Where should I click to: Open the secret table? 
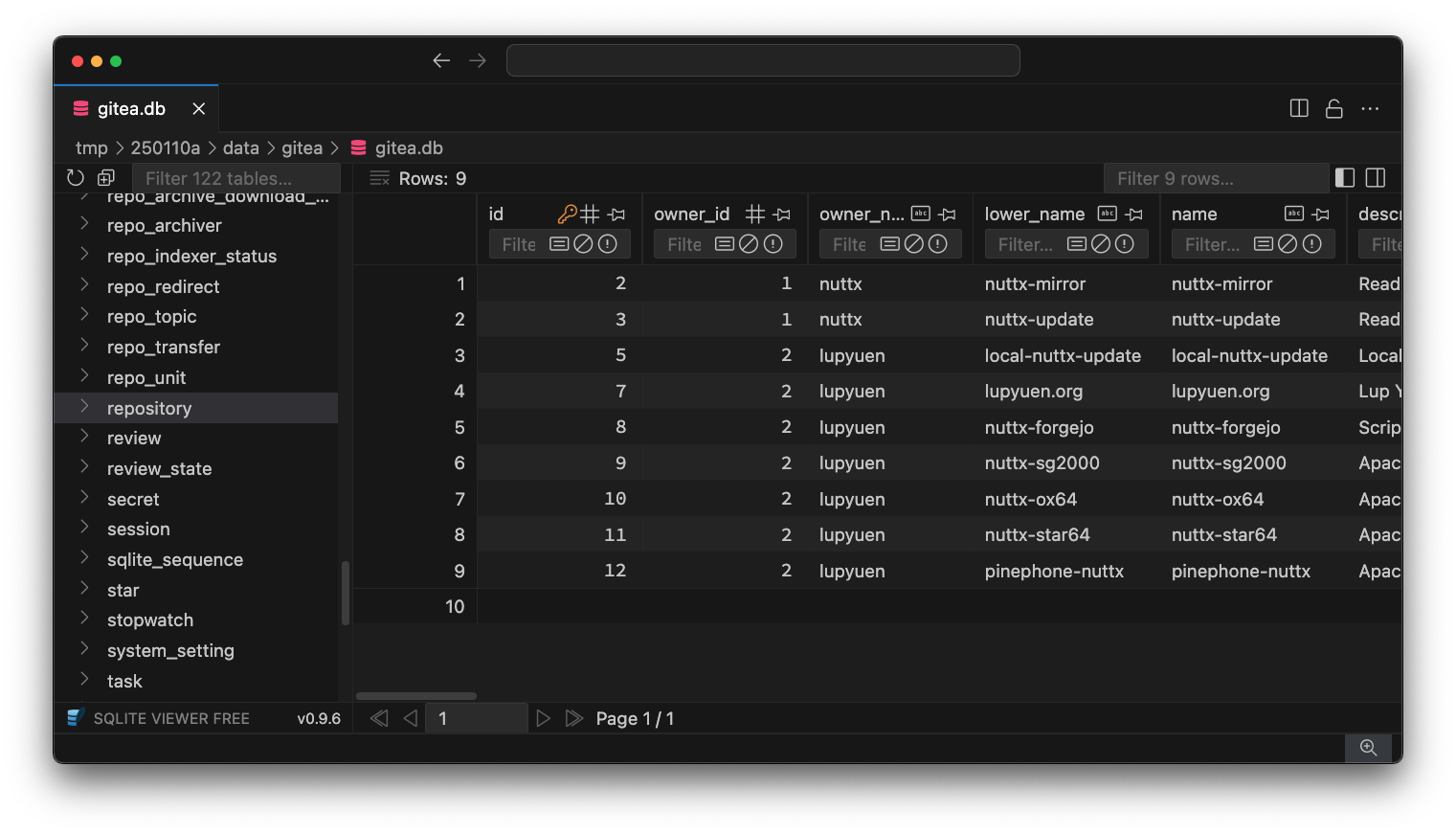[x=133, y=499]
